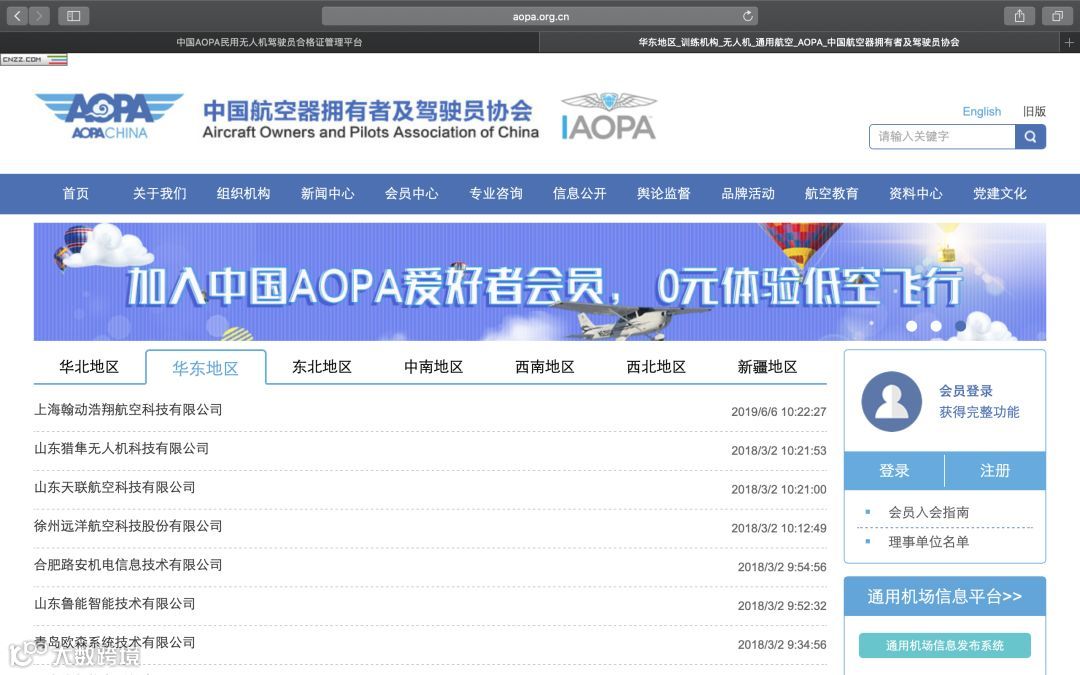This screenshot has height=675, width=1080.
Task: Select the 中南地区 region tab
Action: pos(434,367)
